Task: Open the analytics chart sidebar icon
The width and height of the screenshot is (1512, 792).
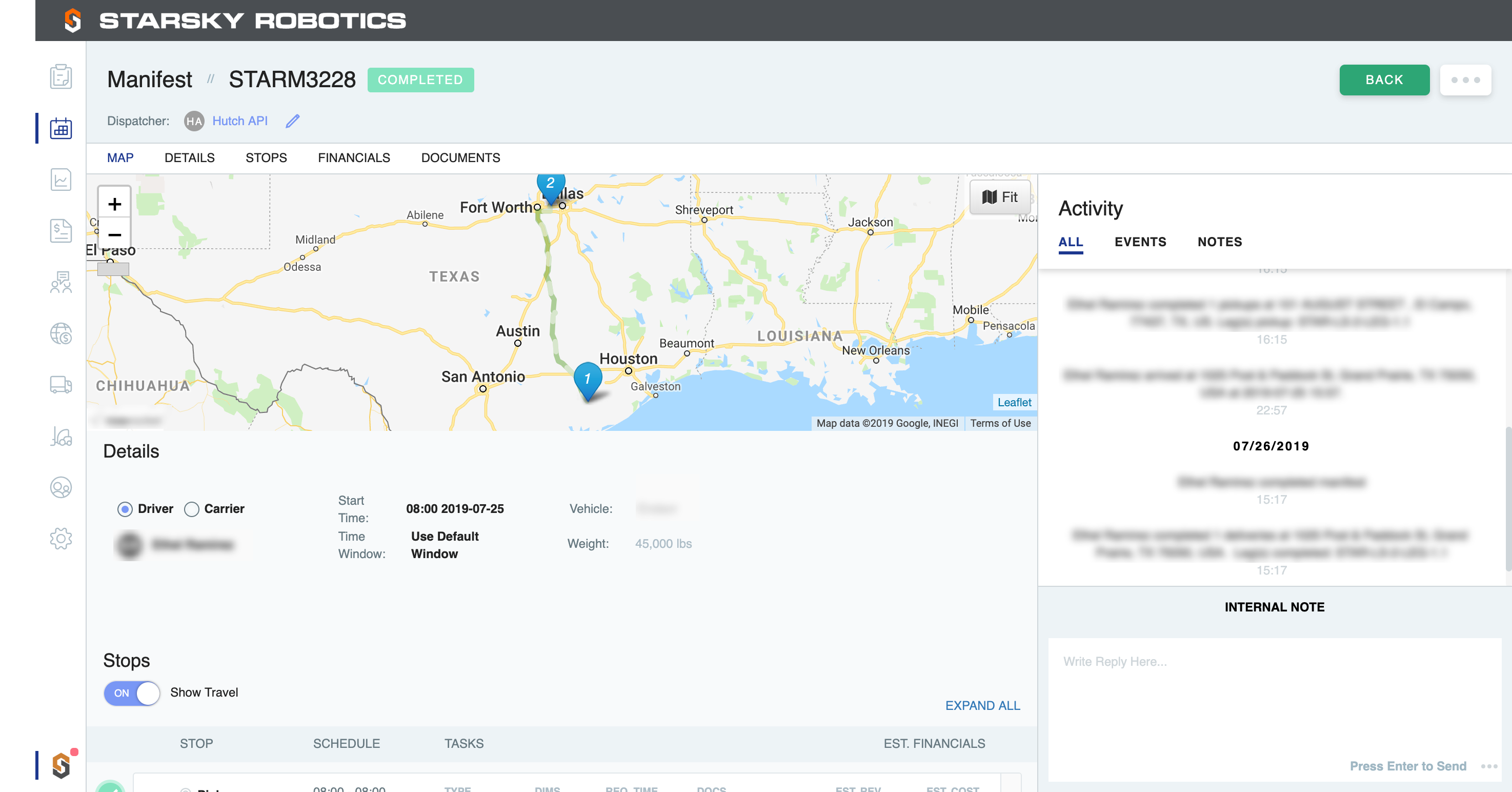Action: coord(61,180)
